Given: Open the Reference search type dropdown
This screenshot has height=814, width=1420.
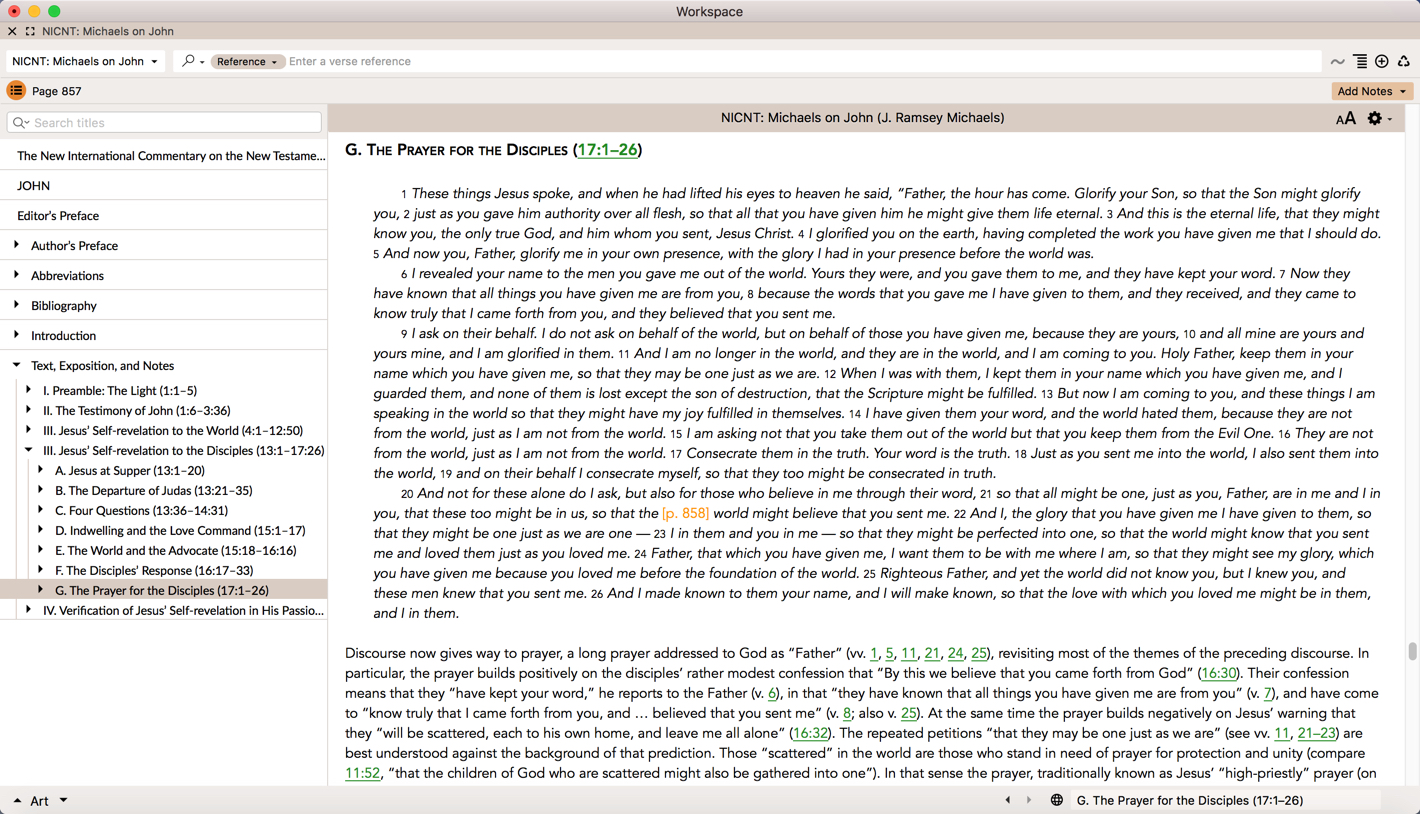Looking at the screenshot, I should 247,61.
